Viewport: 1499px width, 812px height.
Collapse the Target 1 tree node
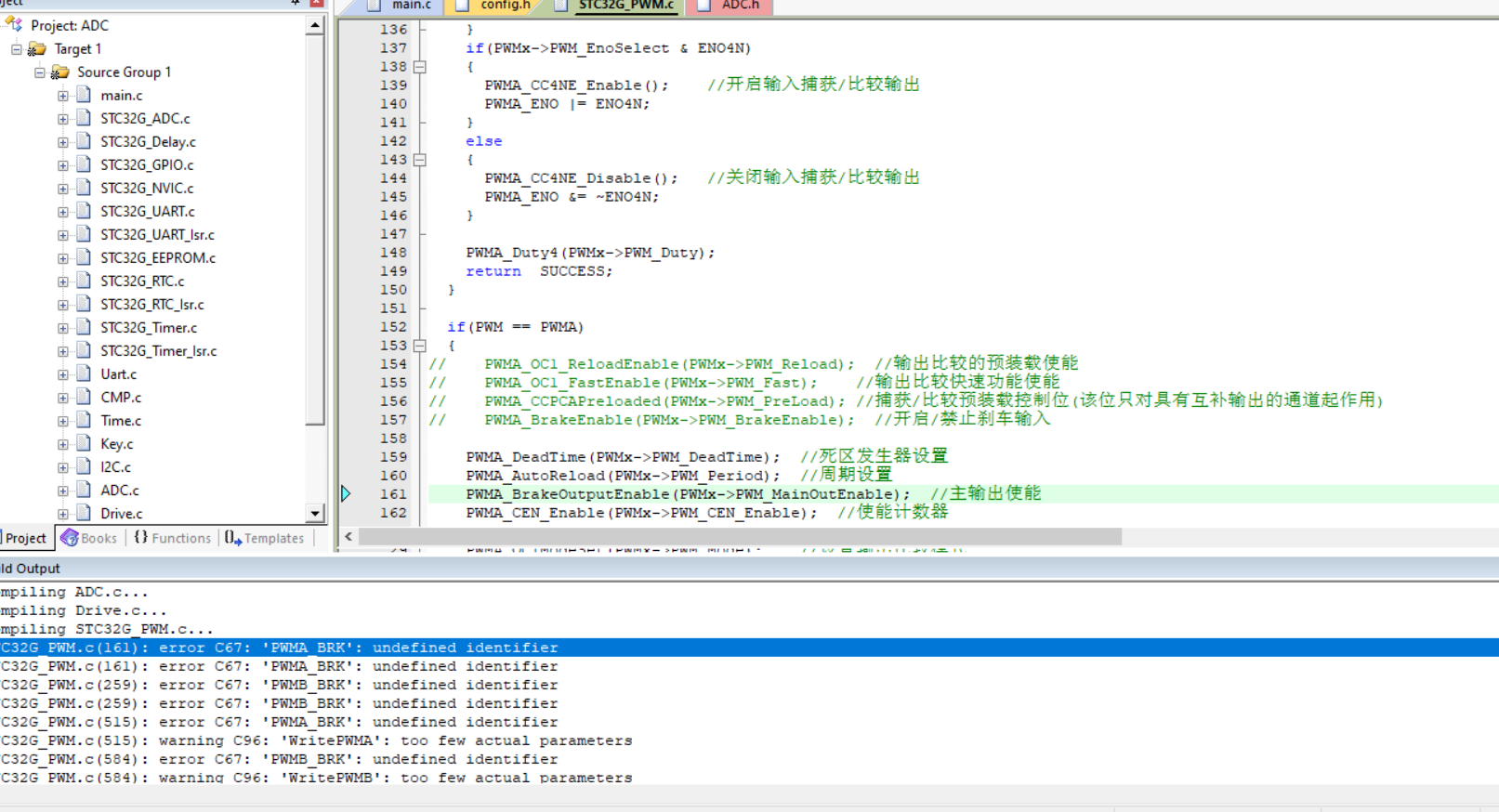point(16,48)
